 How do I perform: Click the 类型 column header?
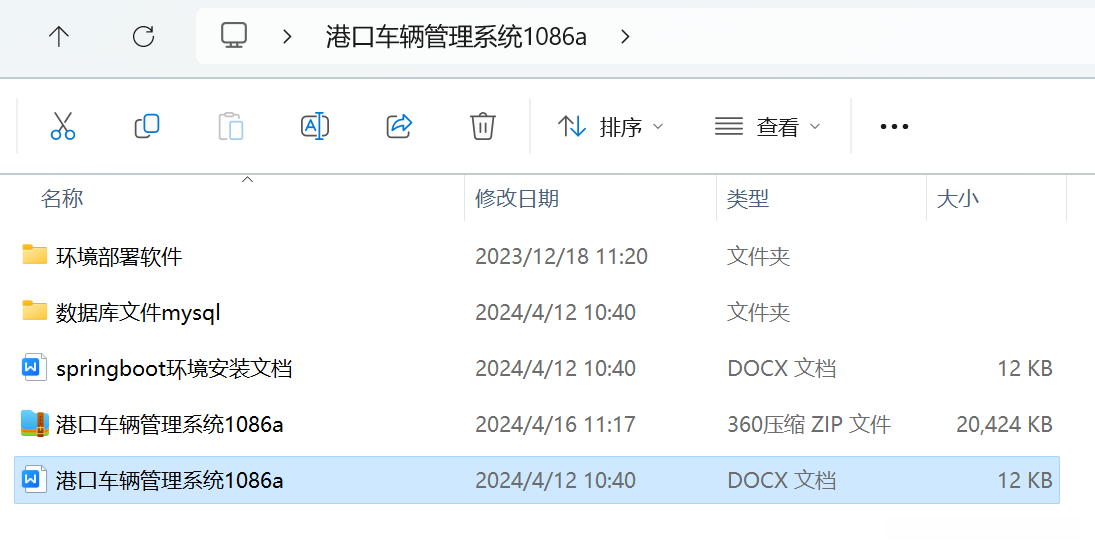tap(747, 199)
